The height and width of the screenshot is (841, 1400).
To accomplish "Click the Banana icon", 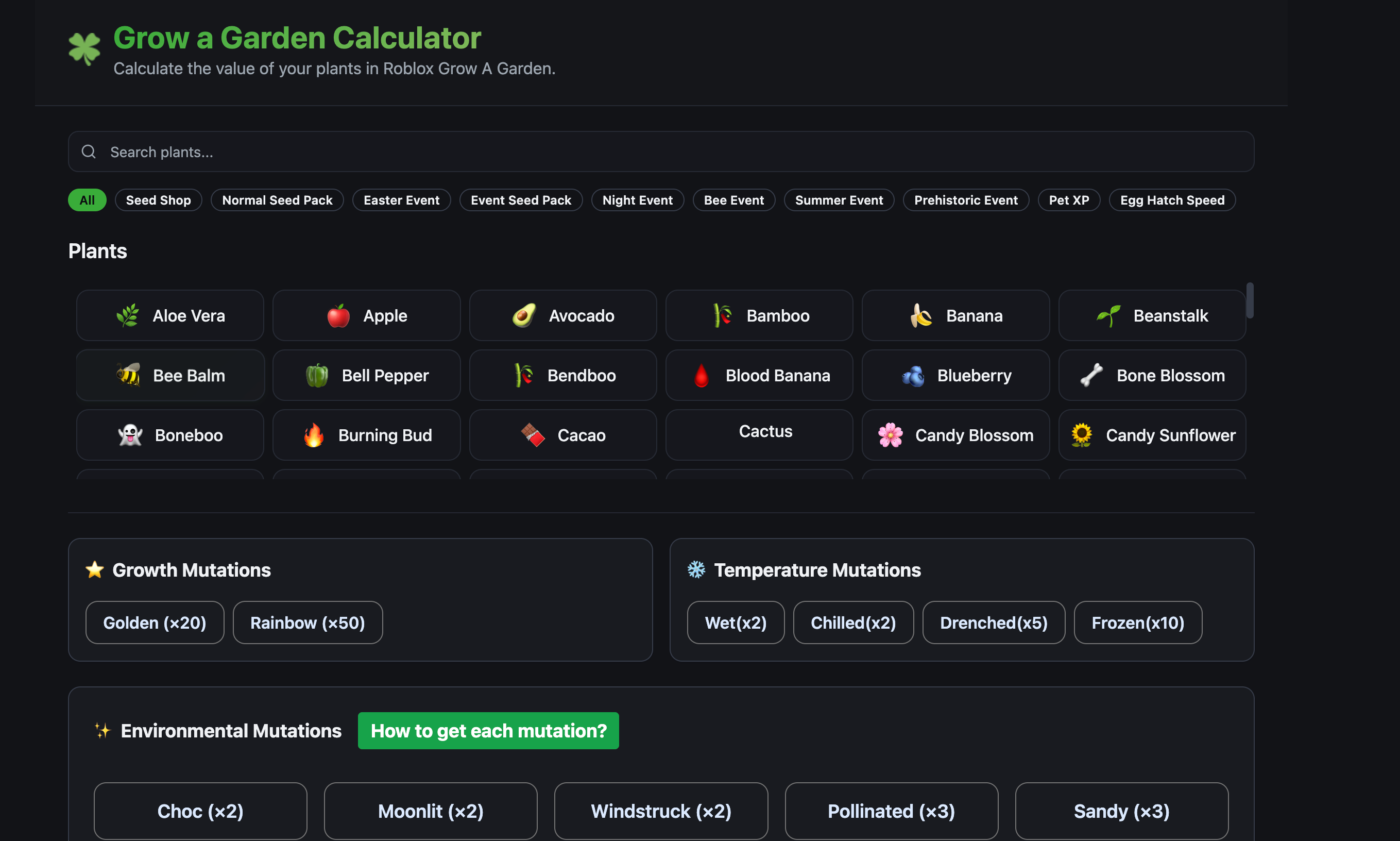I will coord(921,316).
